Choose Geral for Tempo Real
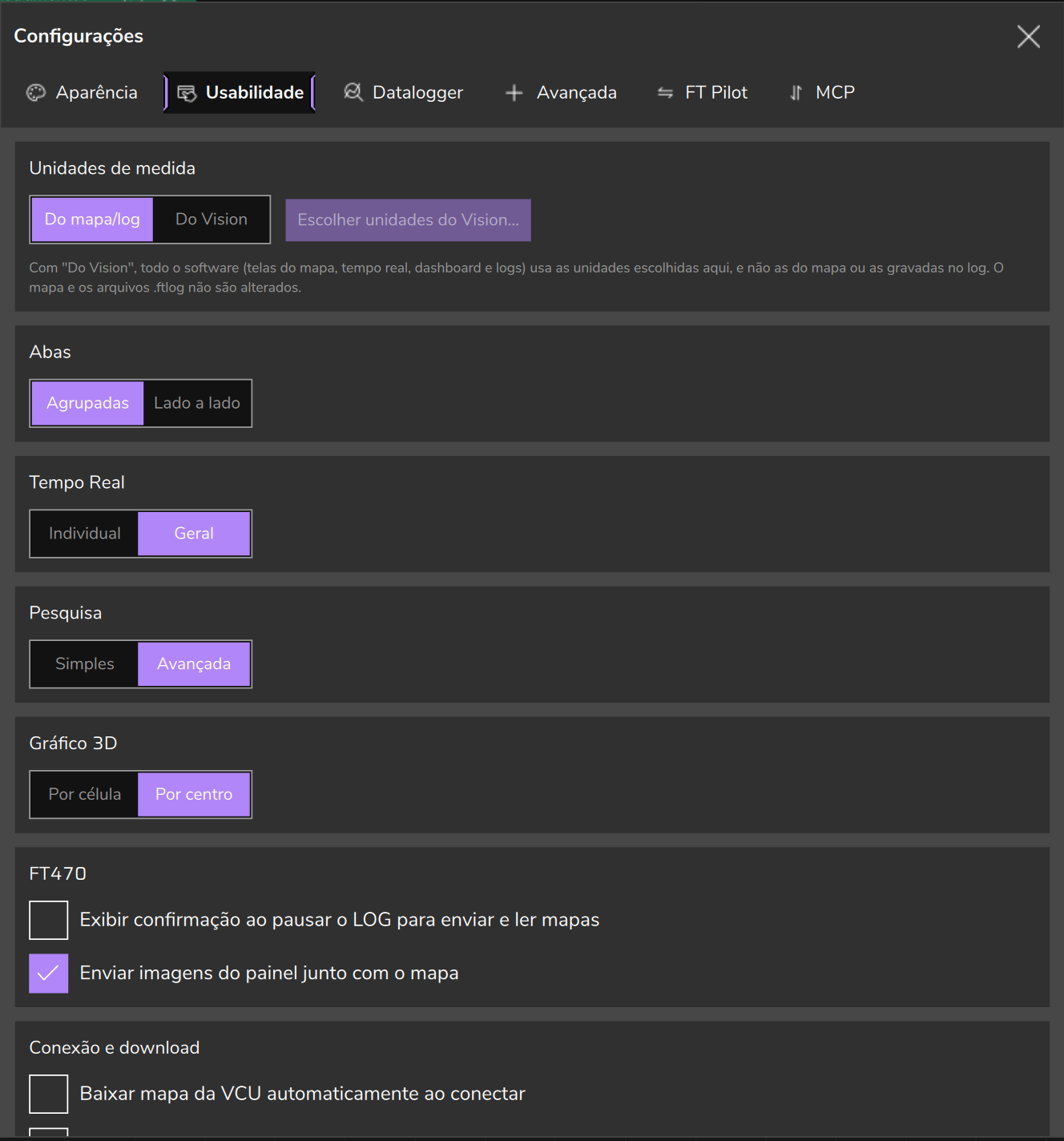1064x1141 pixels. 194,534
